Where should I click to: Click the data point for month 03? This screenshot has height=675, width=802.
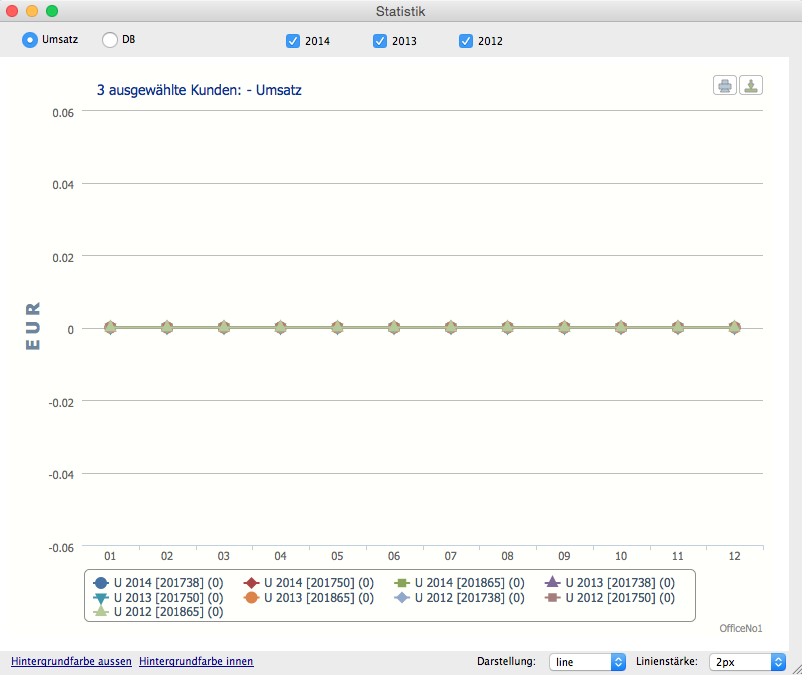pos(224,327)
